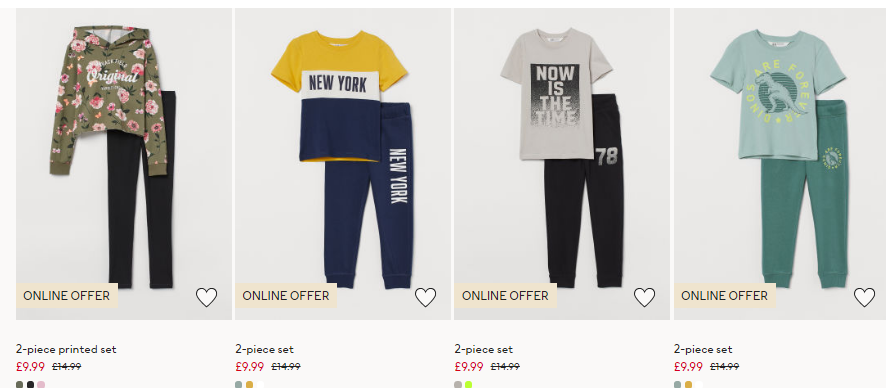886x388 pixels.
Task: Favorite the floral hoodie 2-piece printed set
Action: [x=206, y=297]
